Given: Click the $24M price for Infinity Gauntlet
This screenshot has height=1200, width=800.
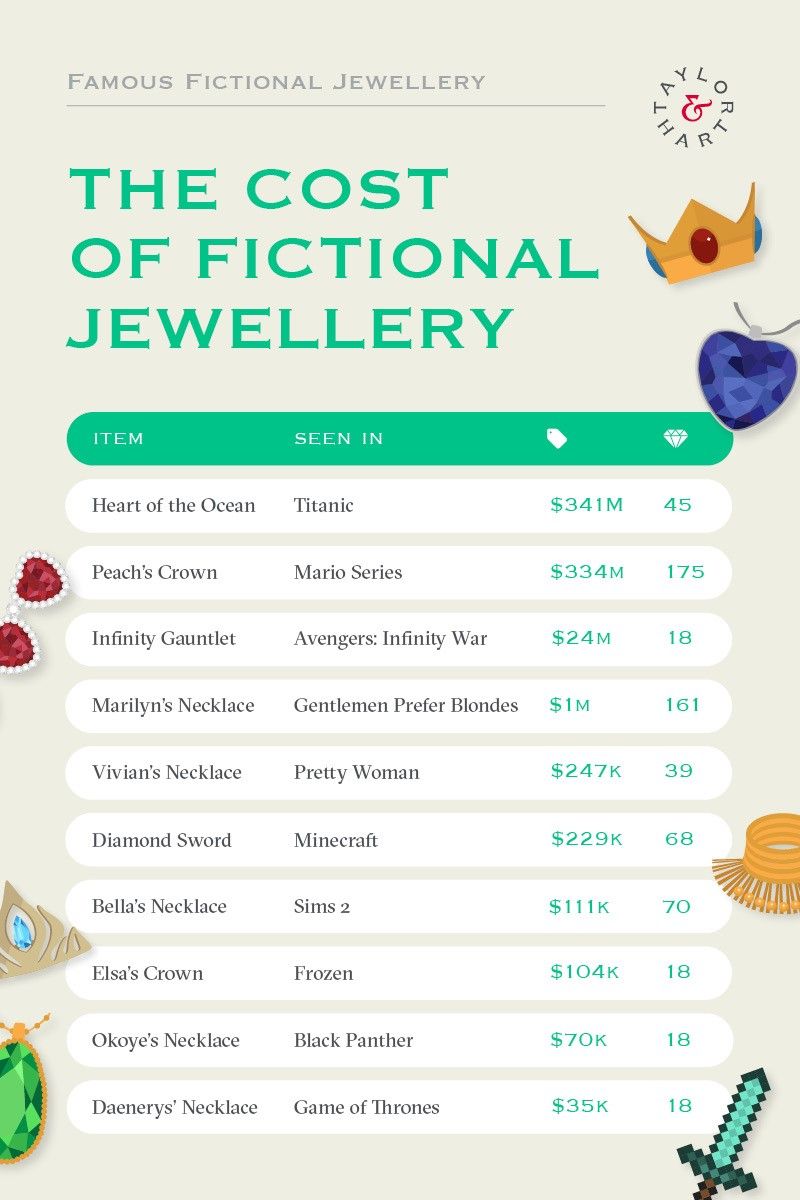Looking at the screenshot, I should (580, 638).
